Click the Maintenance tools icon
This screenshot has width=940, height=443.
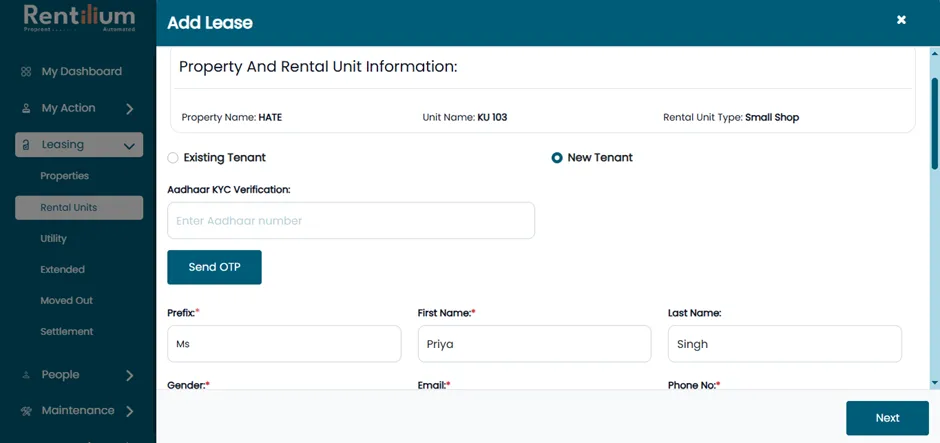[26, 411]
